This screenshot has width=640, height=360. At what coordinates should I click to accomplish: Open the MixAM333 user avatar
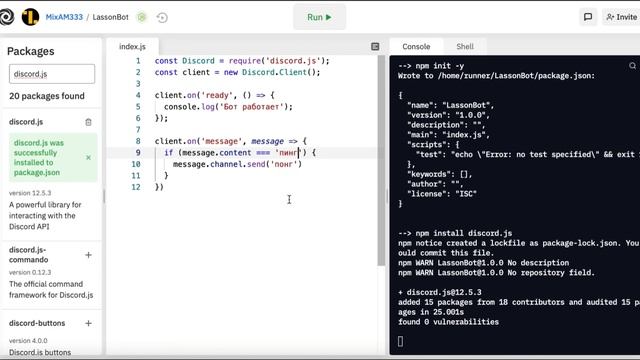30,17
